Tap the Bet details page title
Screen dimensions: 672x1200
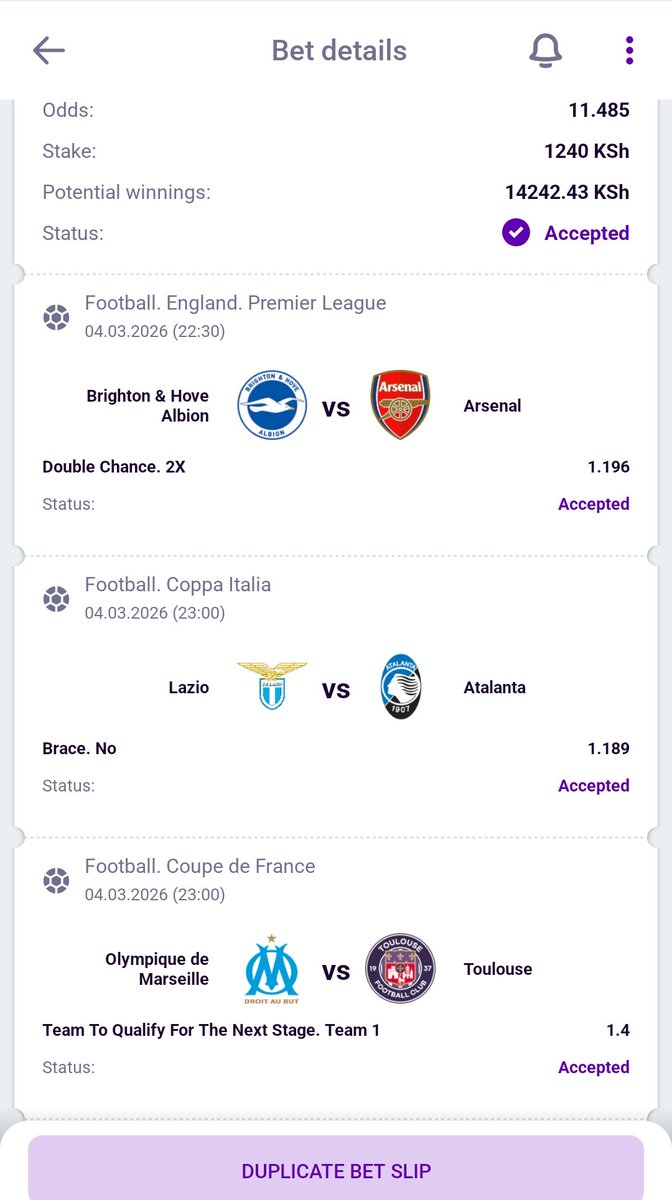(339, 51)
